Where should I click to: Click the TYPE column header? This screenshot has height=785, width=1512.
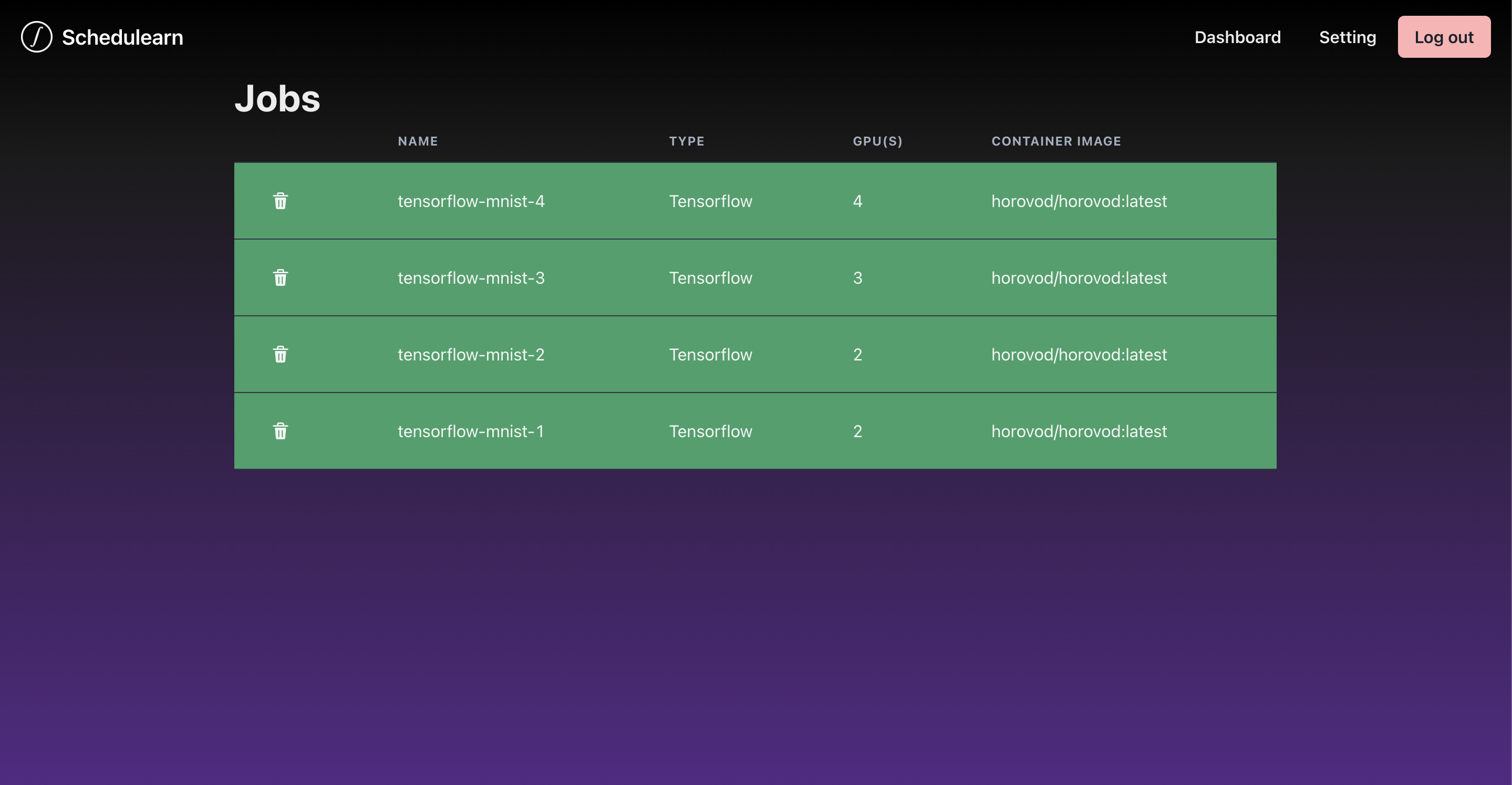tap(686, 141)
